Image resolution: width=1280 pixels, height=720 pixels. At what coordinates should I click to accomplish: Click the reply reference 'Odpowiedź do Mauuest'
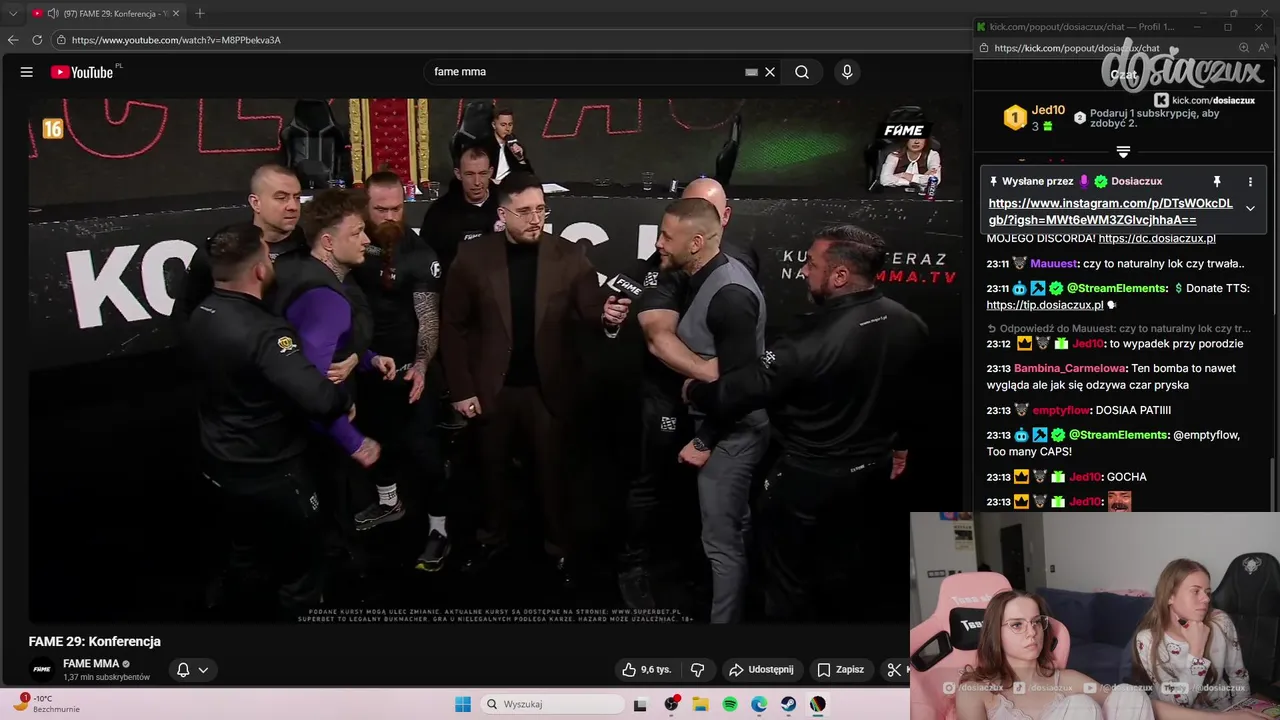[1119, 328]
